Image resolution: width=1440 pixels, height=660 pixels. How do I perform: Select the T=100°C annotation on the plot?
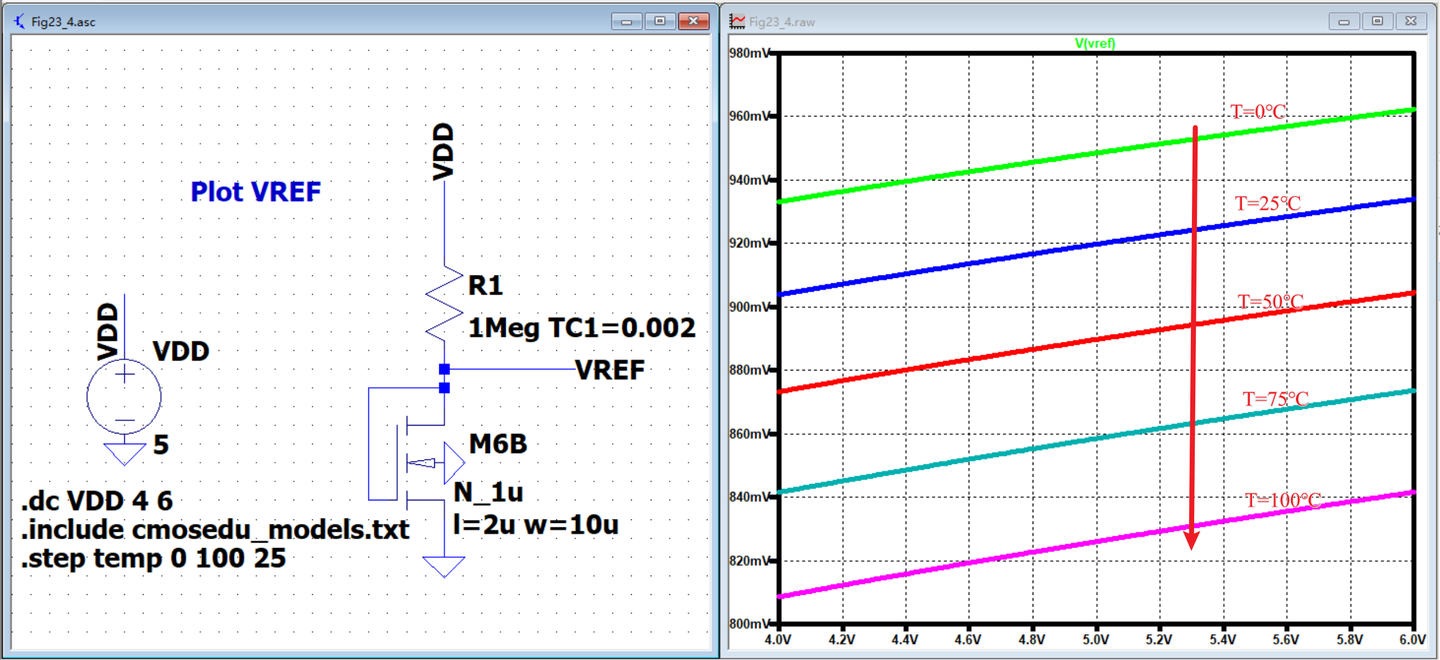[x=1284, y=497]
